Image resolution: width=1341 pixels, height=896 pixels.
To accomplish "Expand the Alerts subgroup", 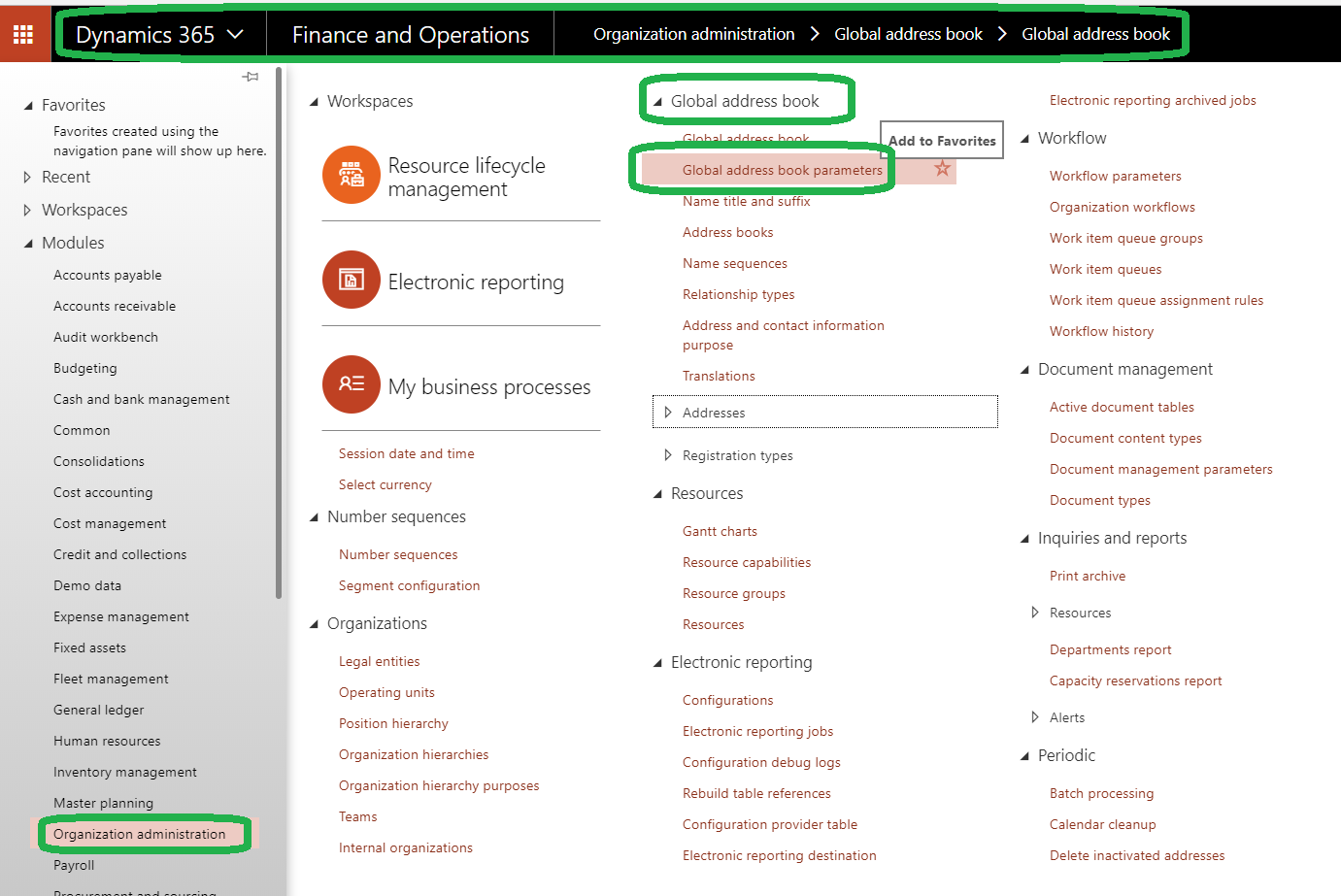I will pos(1035,717).
